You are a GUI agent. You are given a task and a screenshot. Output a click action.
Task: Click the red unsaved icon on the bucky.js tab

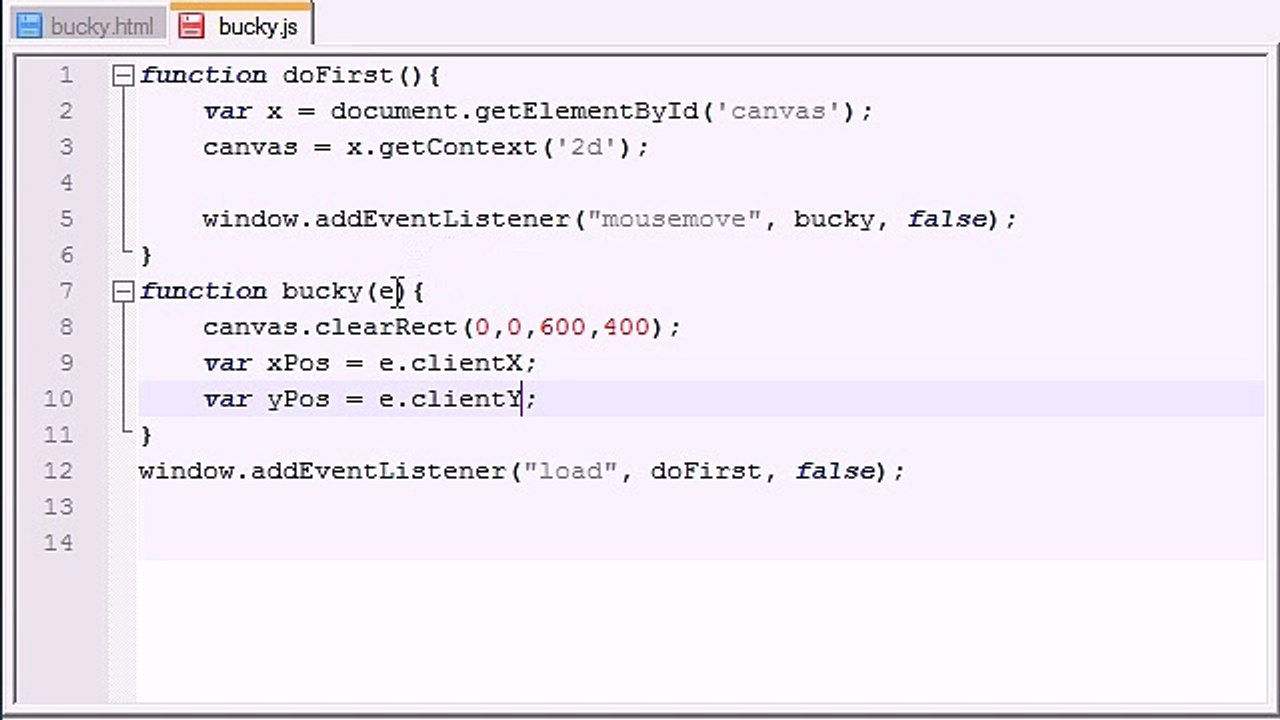pos(191,26)
